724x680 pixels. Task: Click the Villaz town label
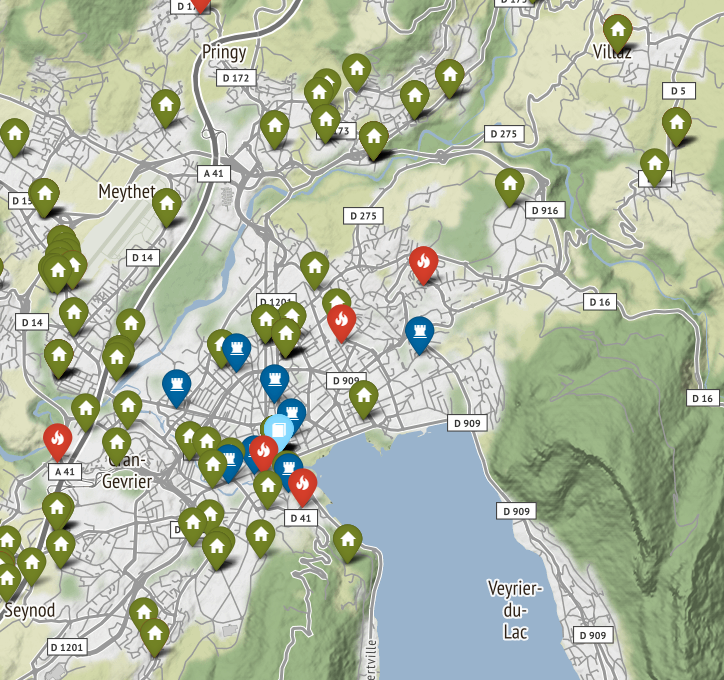click(612, 52)
